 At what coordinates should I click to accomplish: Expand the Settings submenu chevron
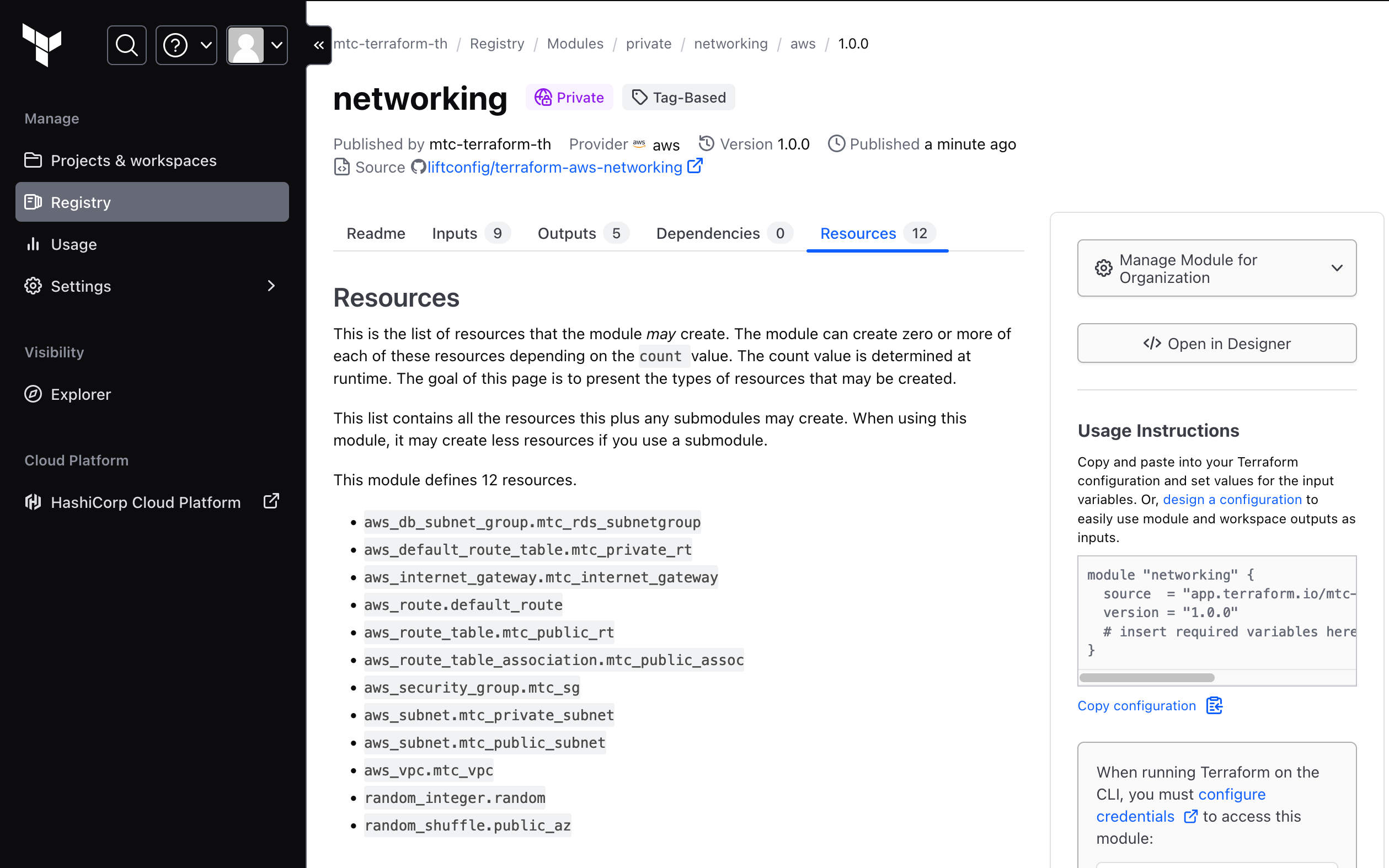(271, 285)
